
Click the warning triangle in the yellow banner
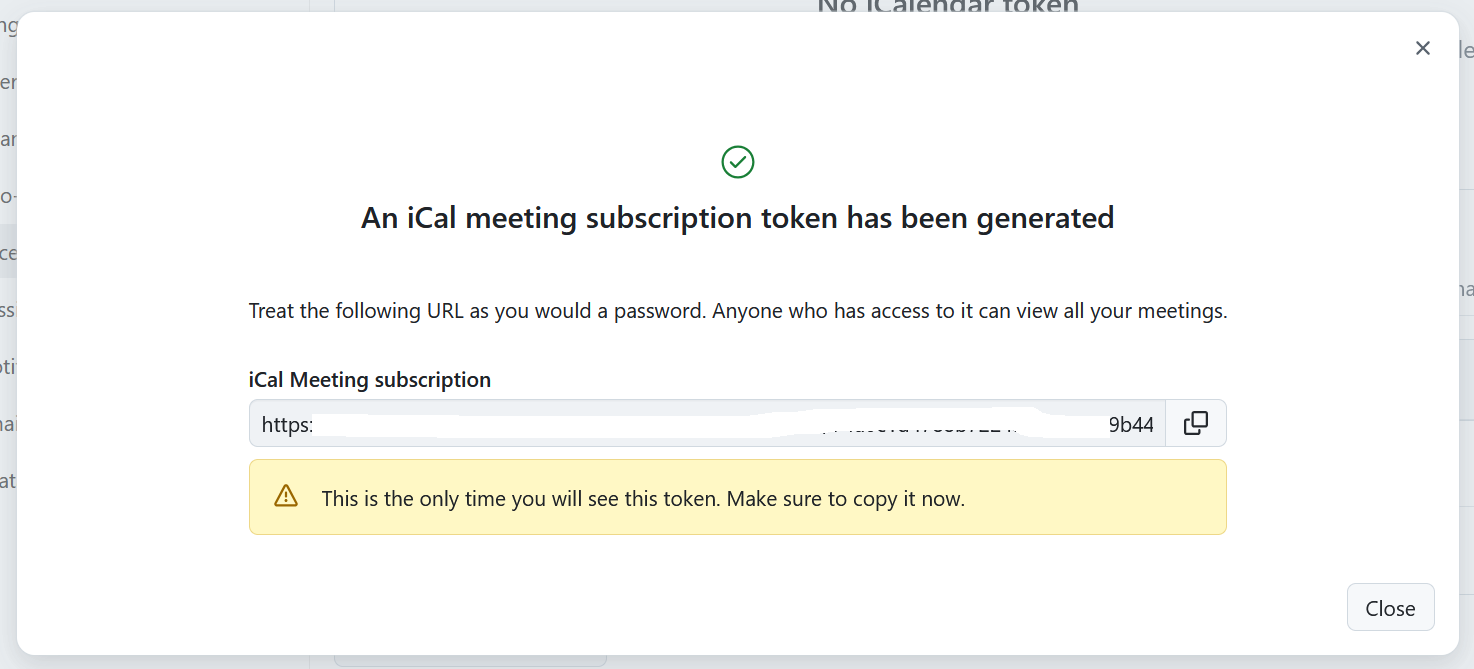(x=285, y=495)
